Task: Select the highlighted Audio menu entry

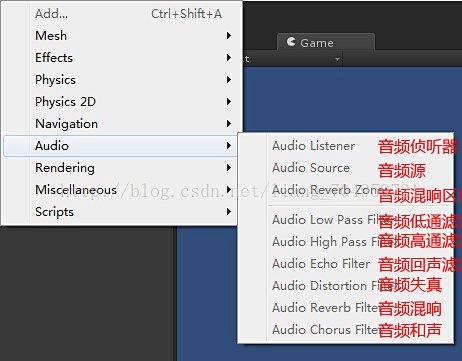Action: (x=120, y=146)
